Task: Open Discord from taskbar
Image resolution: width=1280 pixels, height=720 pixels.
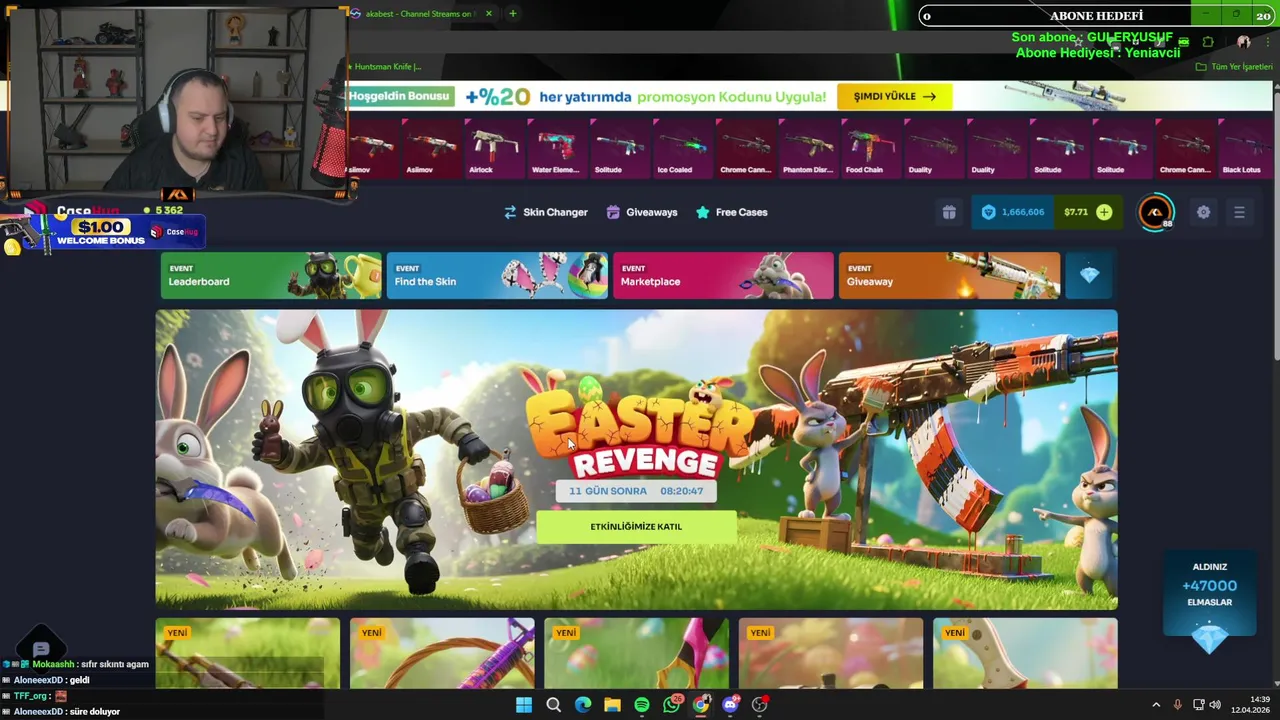Action: 730,705
